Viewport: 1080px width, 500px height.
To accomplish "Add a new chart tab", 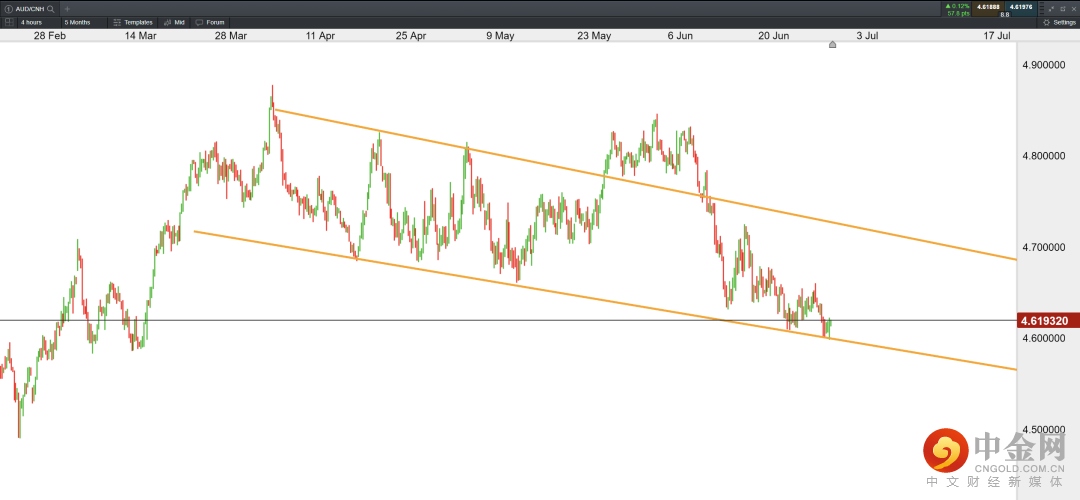I will pyautogui.click(x=67, y=9).
